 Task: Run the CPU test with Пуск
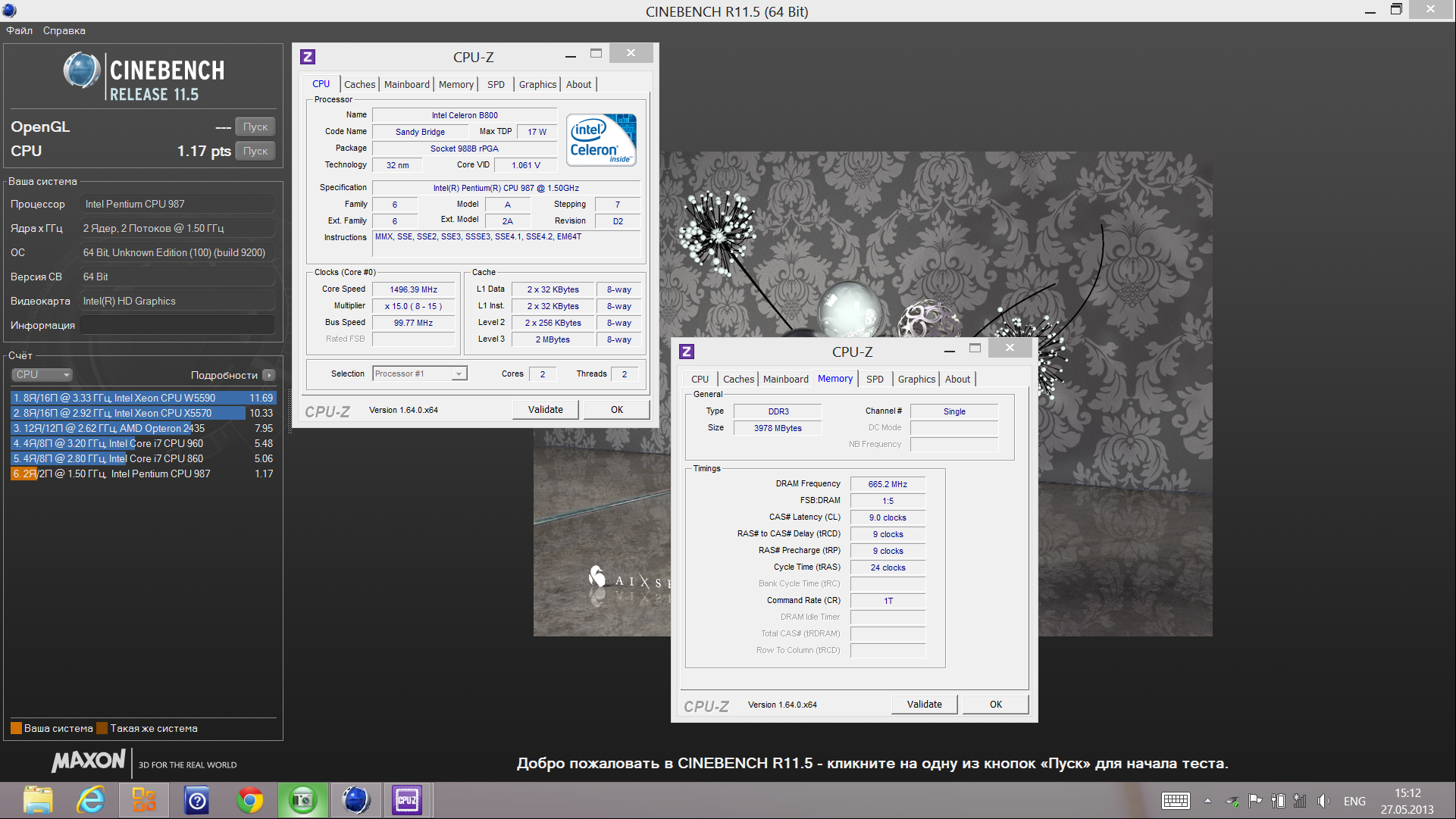pyautogui.click(x=255, y=151)
